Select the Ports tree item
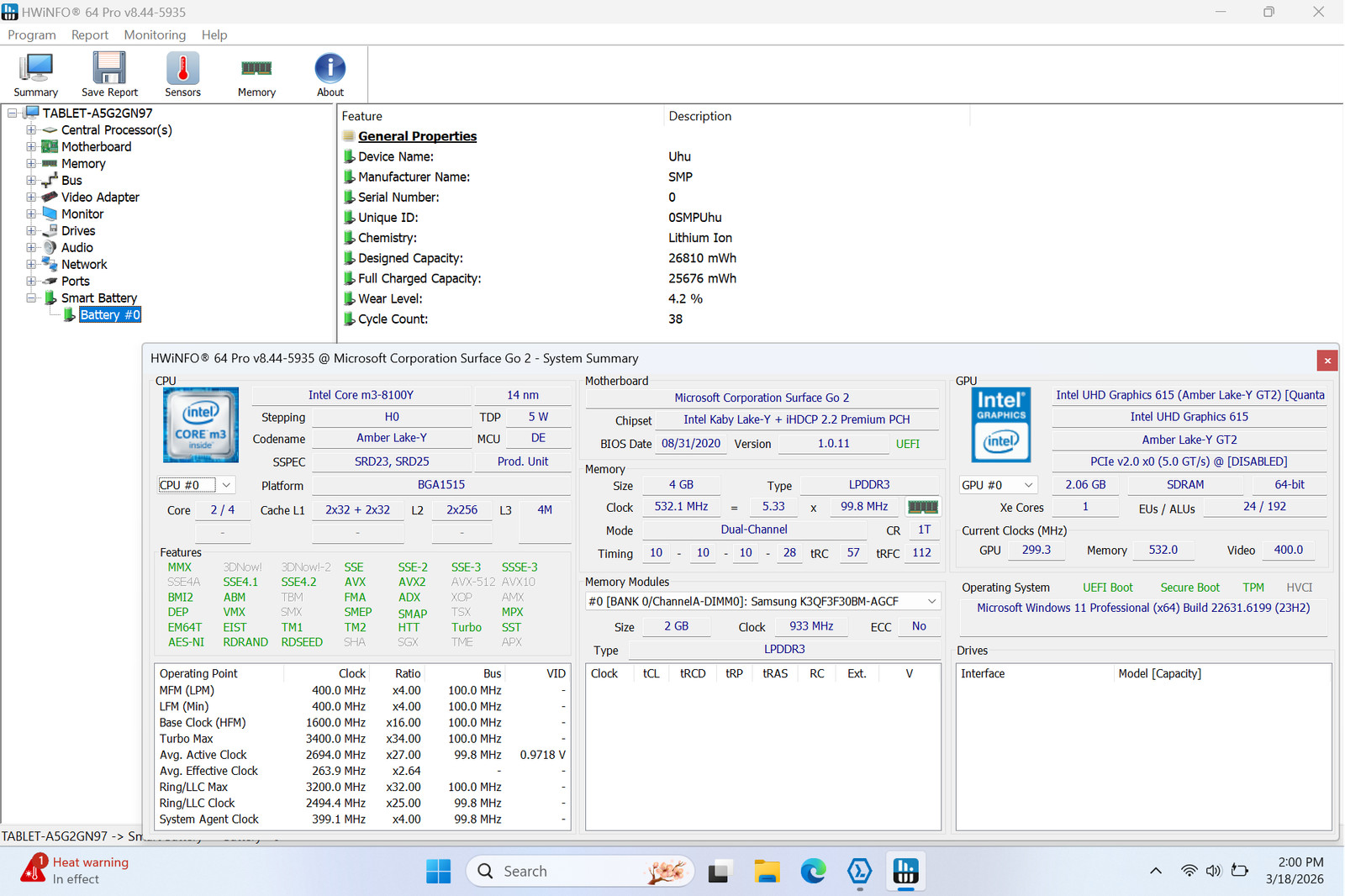Screen dimensions: 1345x896 coord(76,282)
